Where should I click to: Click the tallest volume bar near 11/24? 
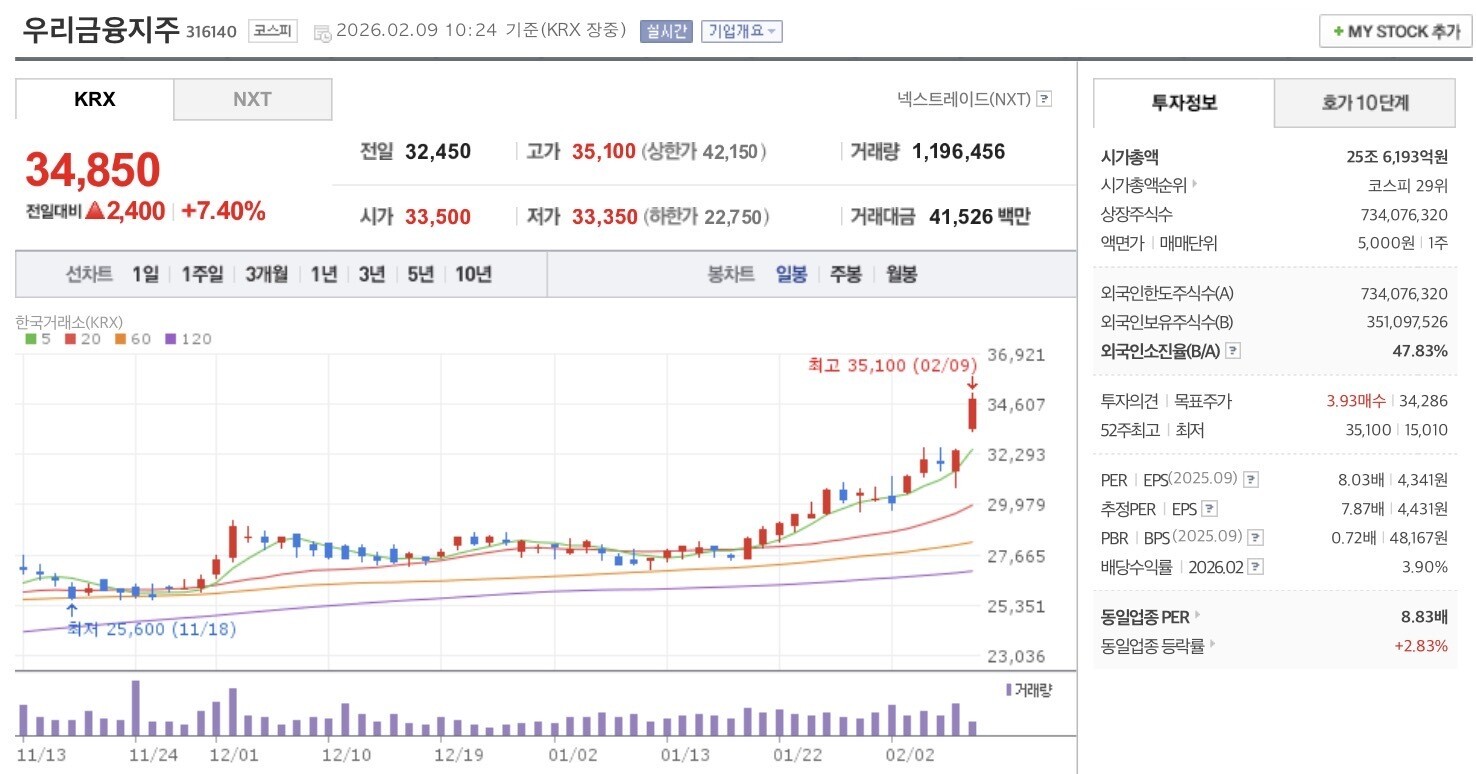[x=136, y=708]
